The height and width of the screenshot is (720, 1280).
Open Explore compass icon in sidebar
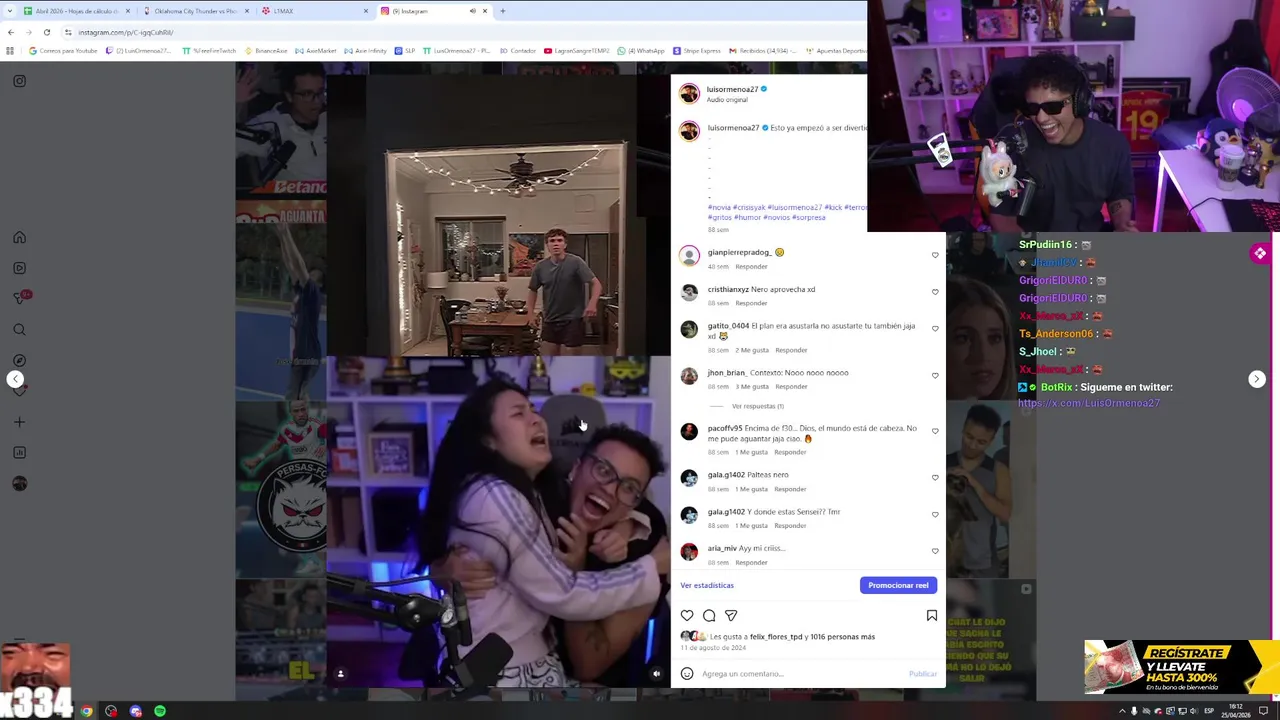click(x=19, y=360)
